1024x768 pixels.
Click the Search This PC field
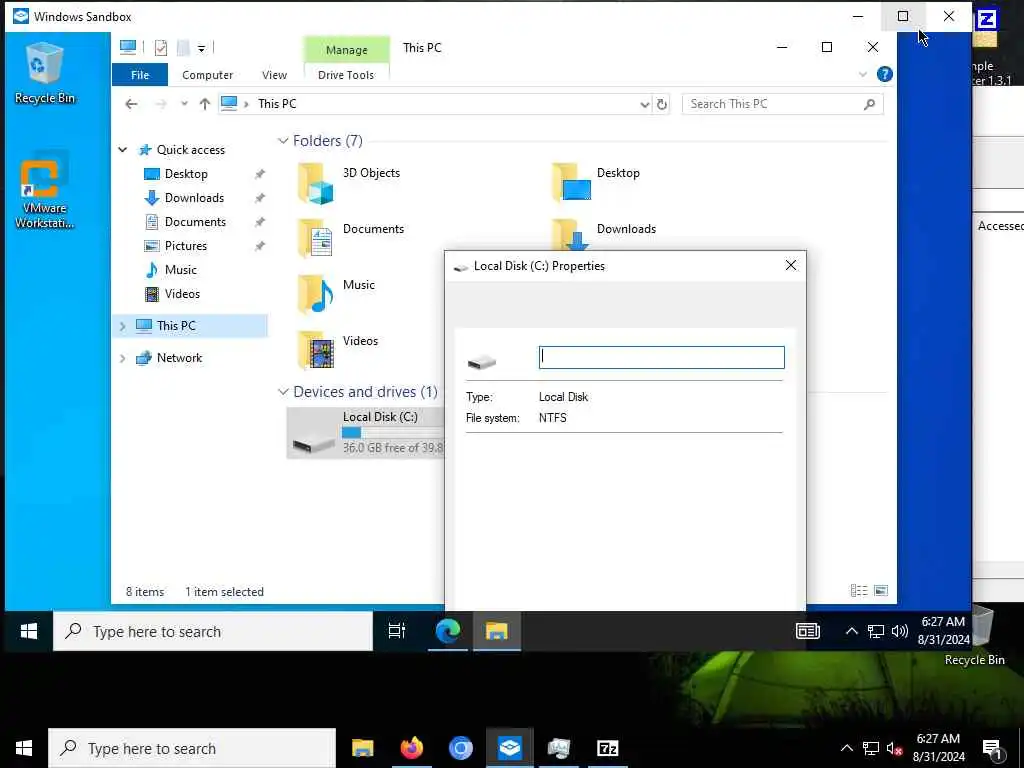[x=782, y=104]
